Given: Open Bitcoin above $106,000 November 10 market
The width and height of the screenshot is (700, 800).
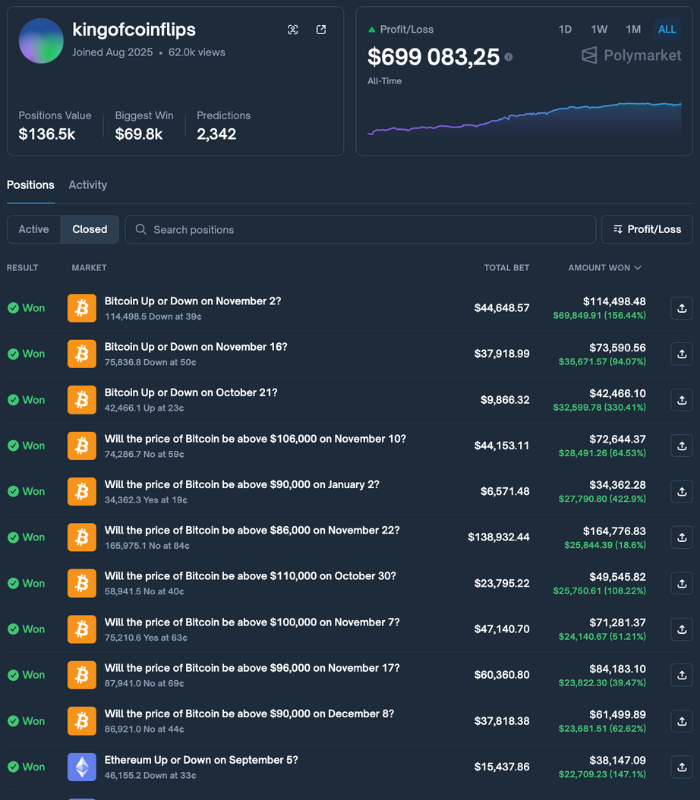Looking at the screenshot, I should [255, 439].
